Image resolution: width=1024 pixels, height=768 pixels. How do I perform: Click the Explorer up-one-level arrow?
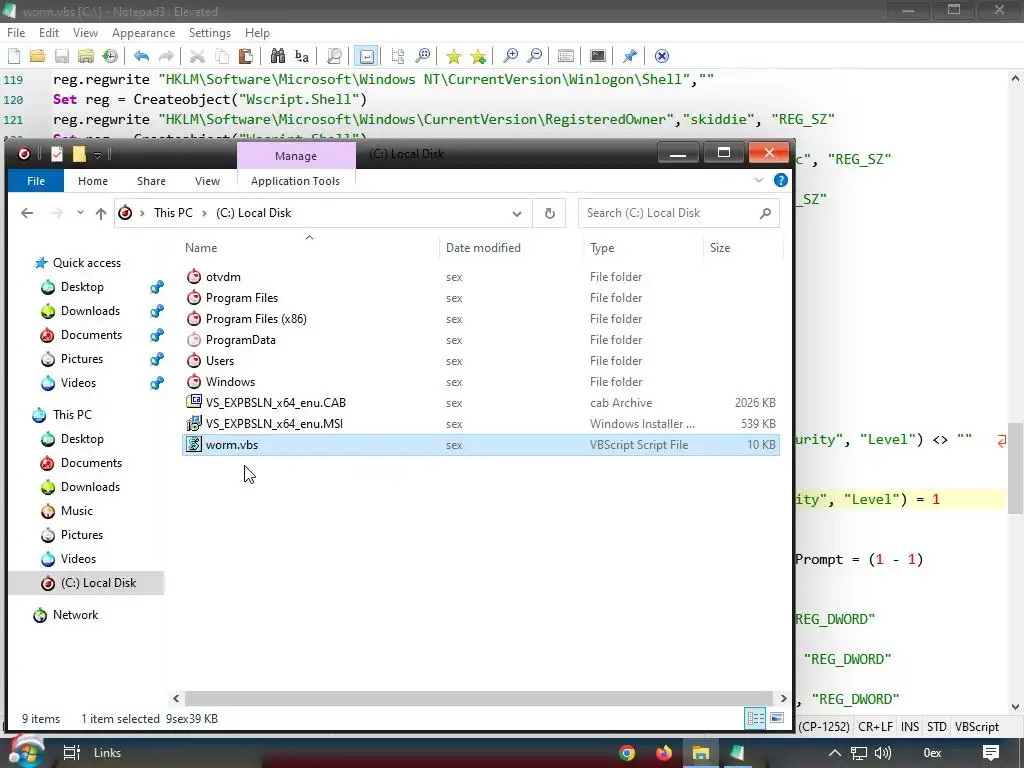[x=101, y=213]
